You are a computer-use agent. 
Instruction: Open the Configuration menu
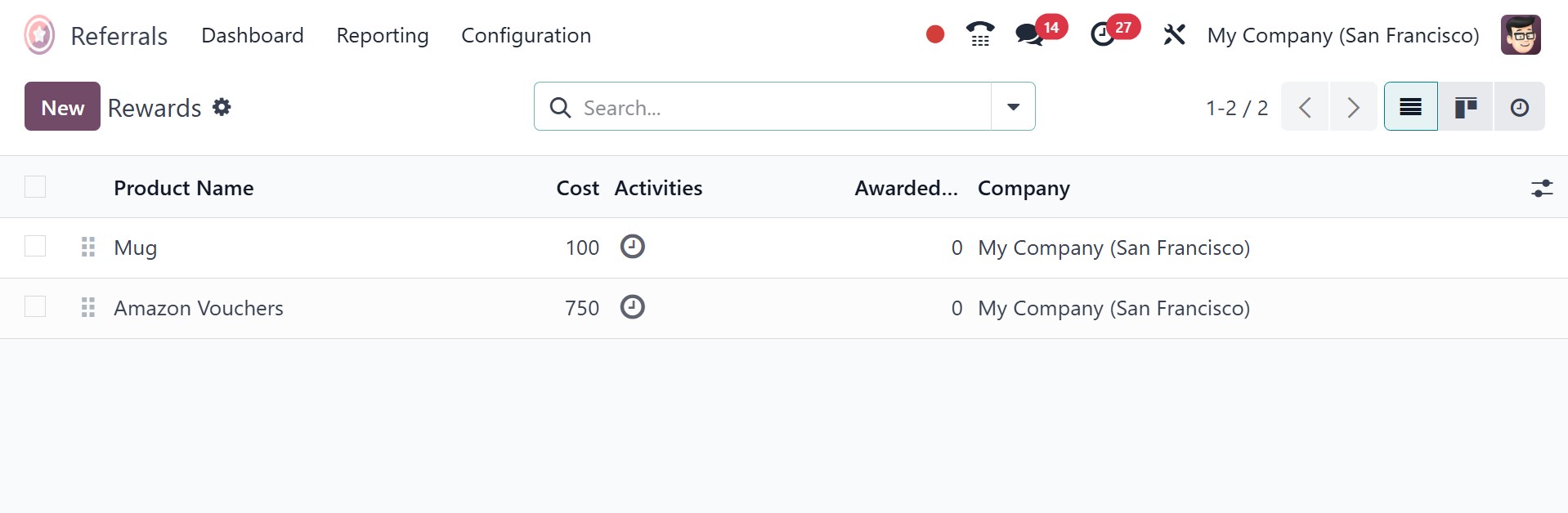tap(526, 35)
